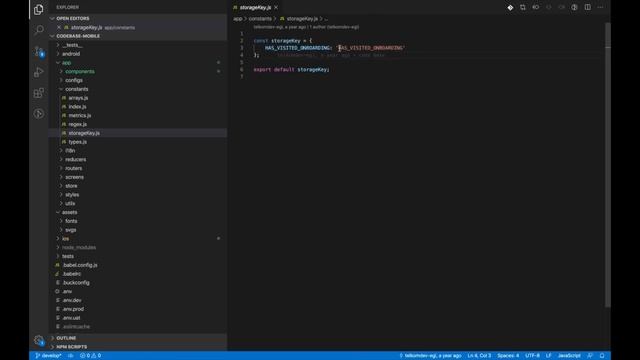The image size is (640, 360).
Task: Collapse the app folder
Action: pos(138,62)
